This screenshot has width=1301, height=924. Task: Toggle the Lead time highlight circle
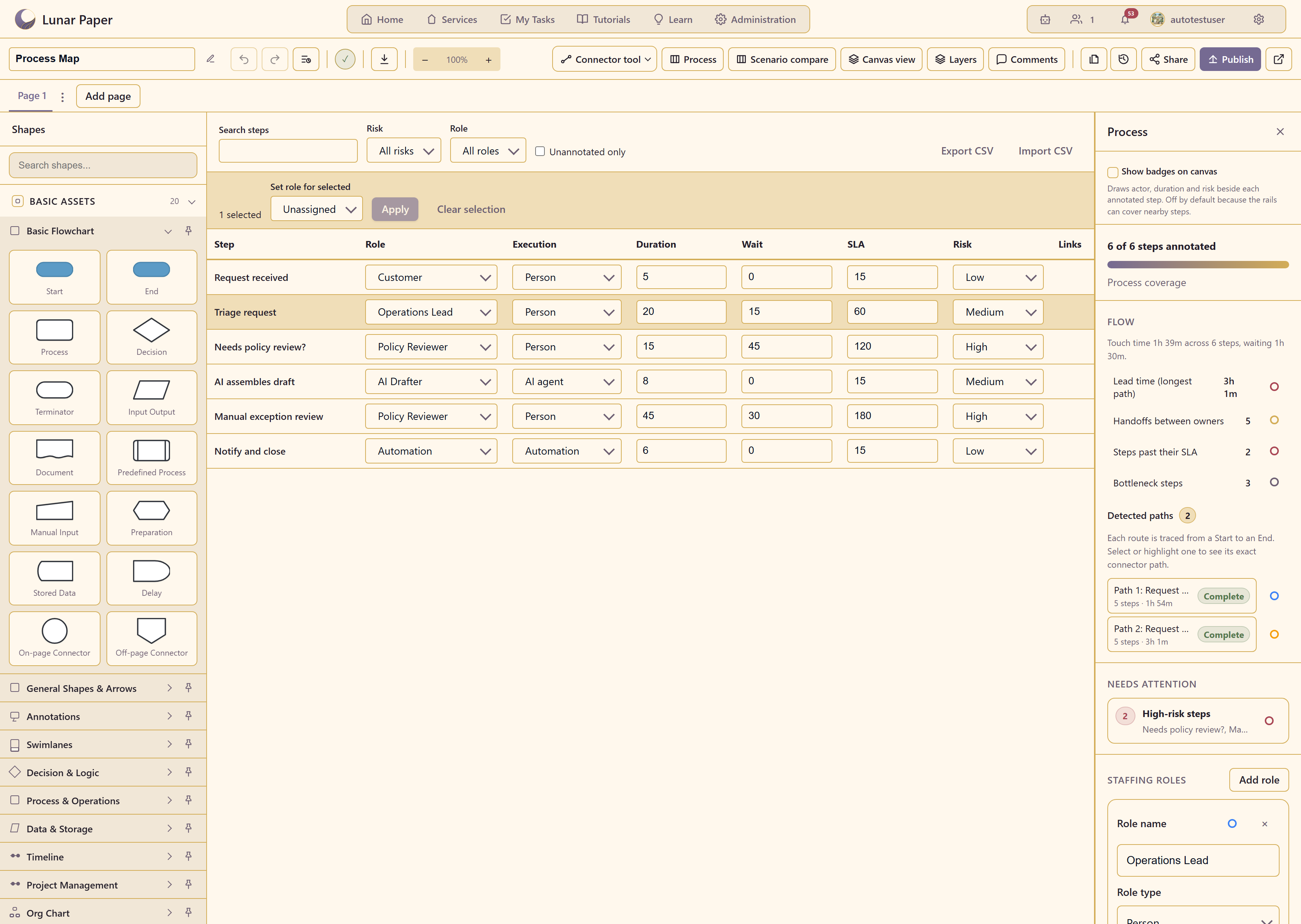1274,387
